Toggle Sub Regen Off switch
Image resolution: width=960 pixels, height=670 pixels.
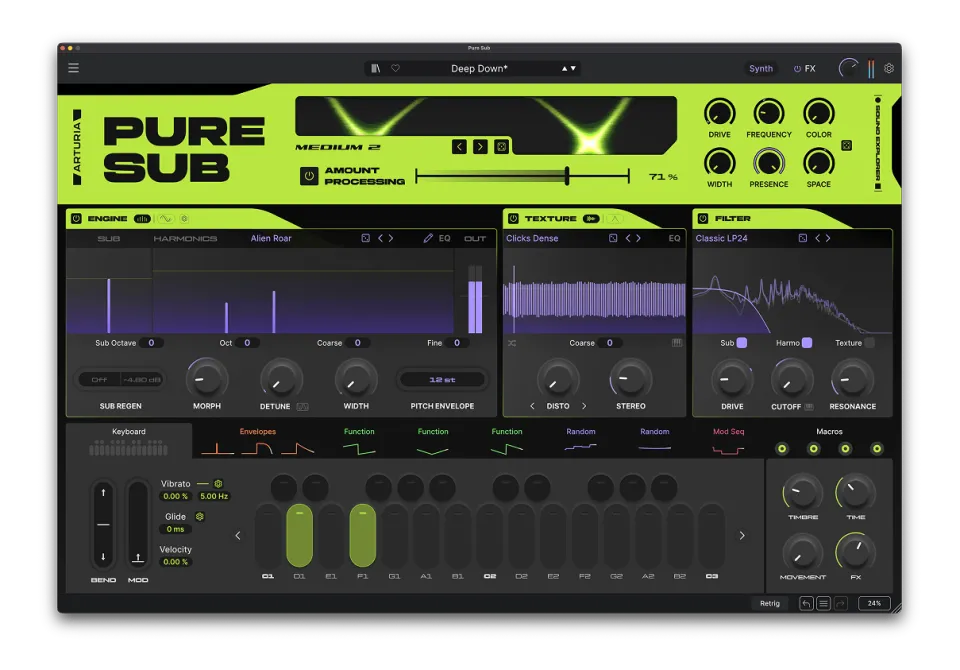(x=99, y=380)
